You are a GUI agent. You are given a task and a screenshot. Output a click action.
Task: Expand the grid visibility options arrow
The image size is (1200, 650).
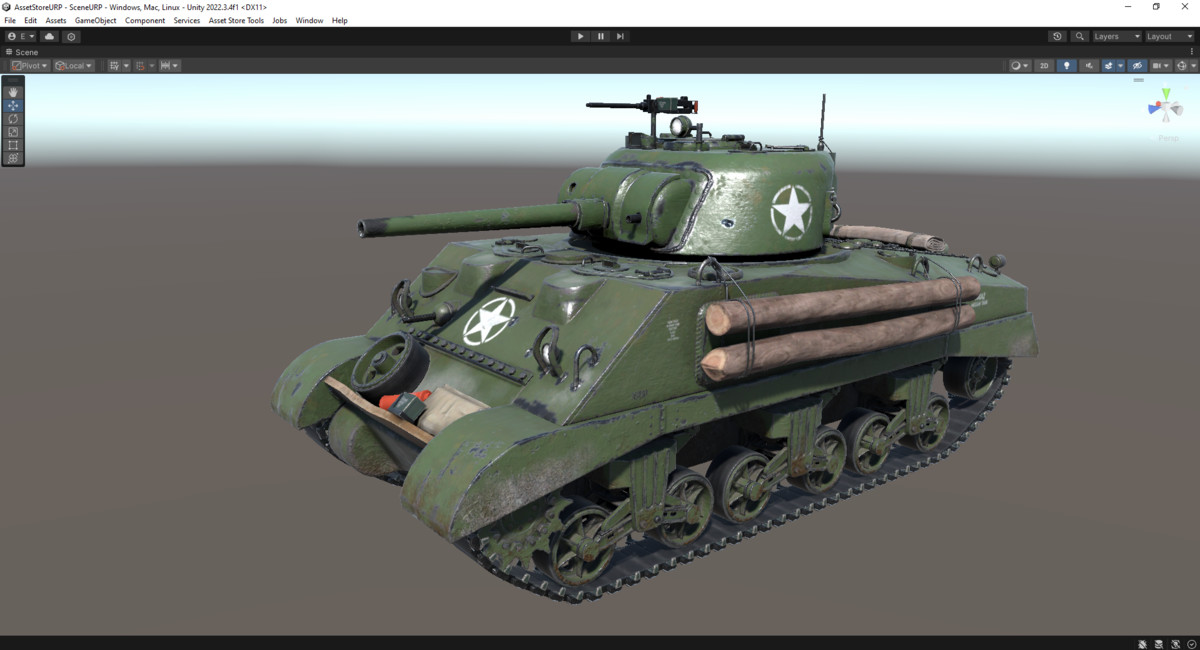(126, 66)
